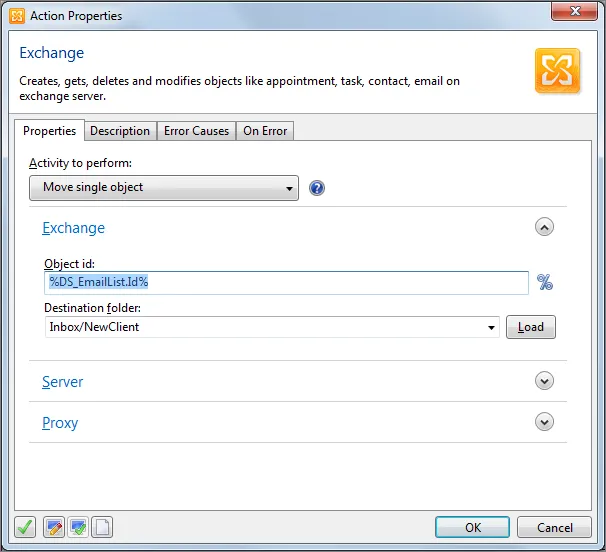The image size is (606, 552).
Task: Confirm with the OK button
Action: 472,527
